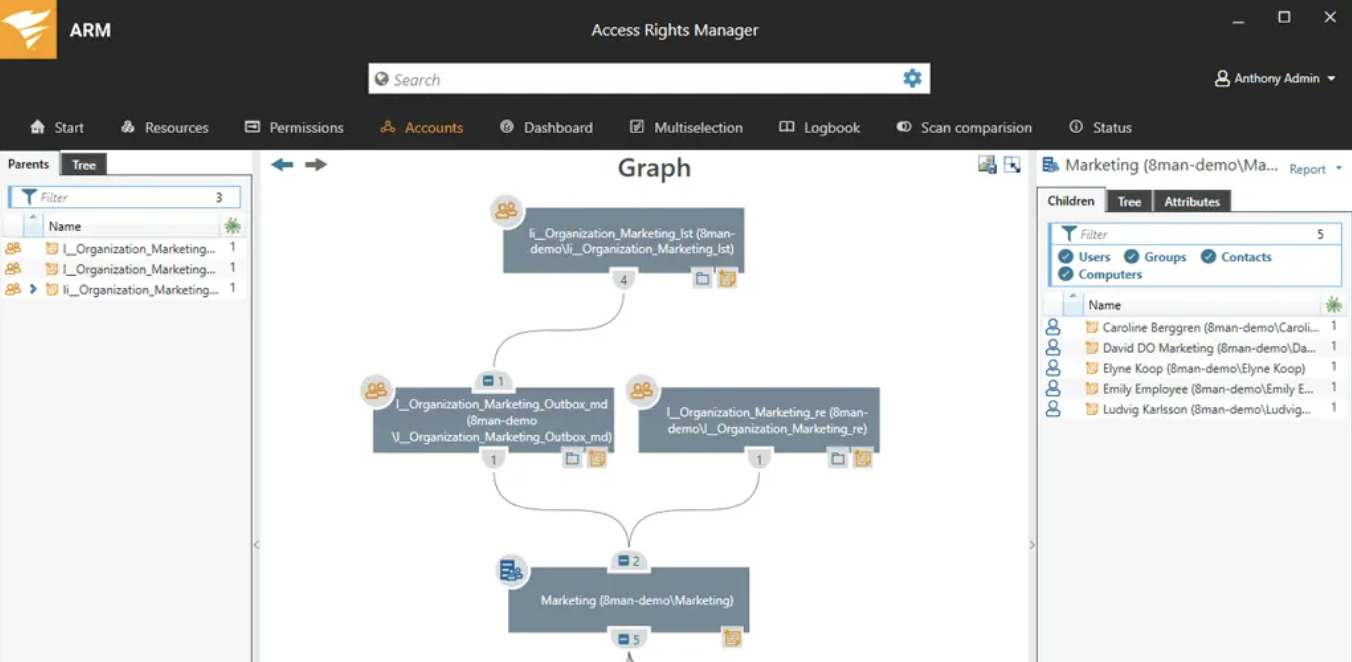Open the Anthony Admin user dropdown
Image resolution: width=1352 pixels, height=662 pixels.
(x=1275, y=78)
